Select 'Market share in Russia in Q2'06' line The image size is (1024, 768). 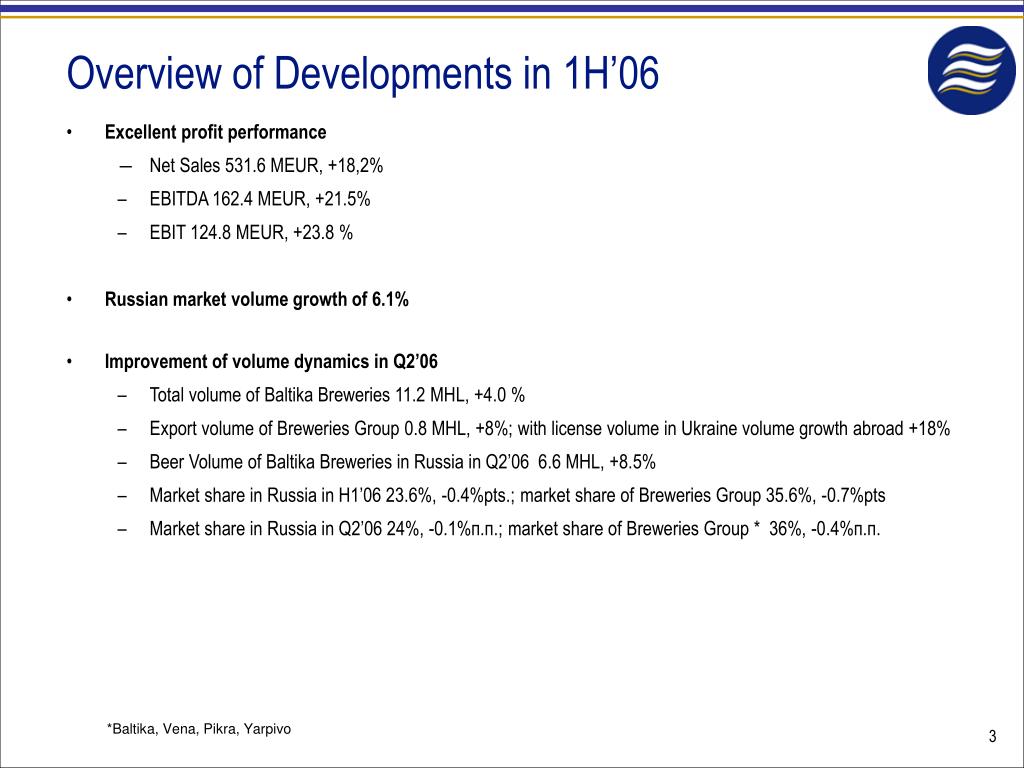click(x=515, y=529)
